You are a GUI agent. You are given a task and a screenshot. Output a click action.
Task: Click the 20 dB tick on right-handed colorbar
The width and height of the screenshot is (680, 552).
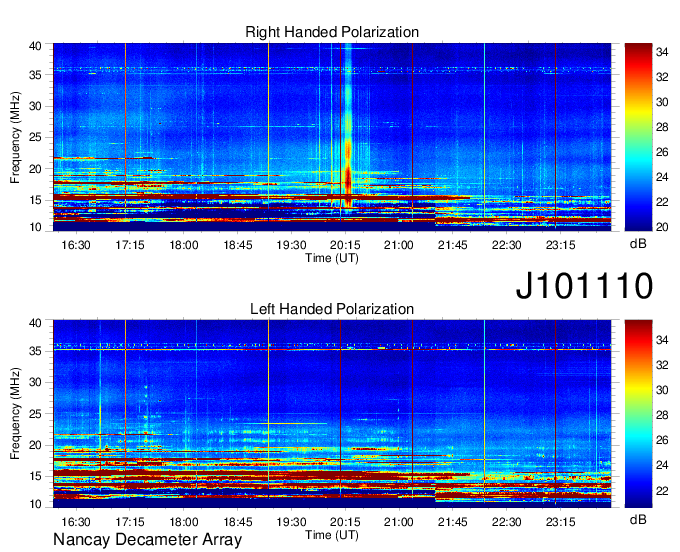point(662,227)
